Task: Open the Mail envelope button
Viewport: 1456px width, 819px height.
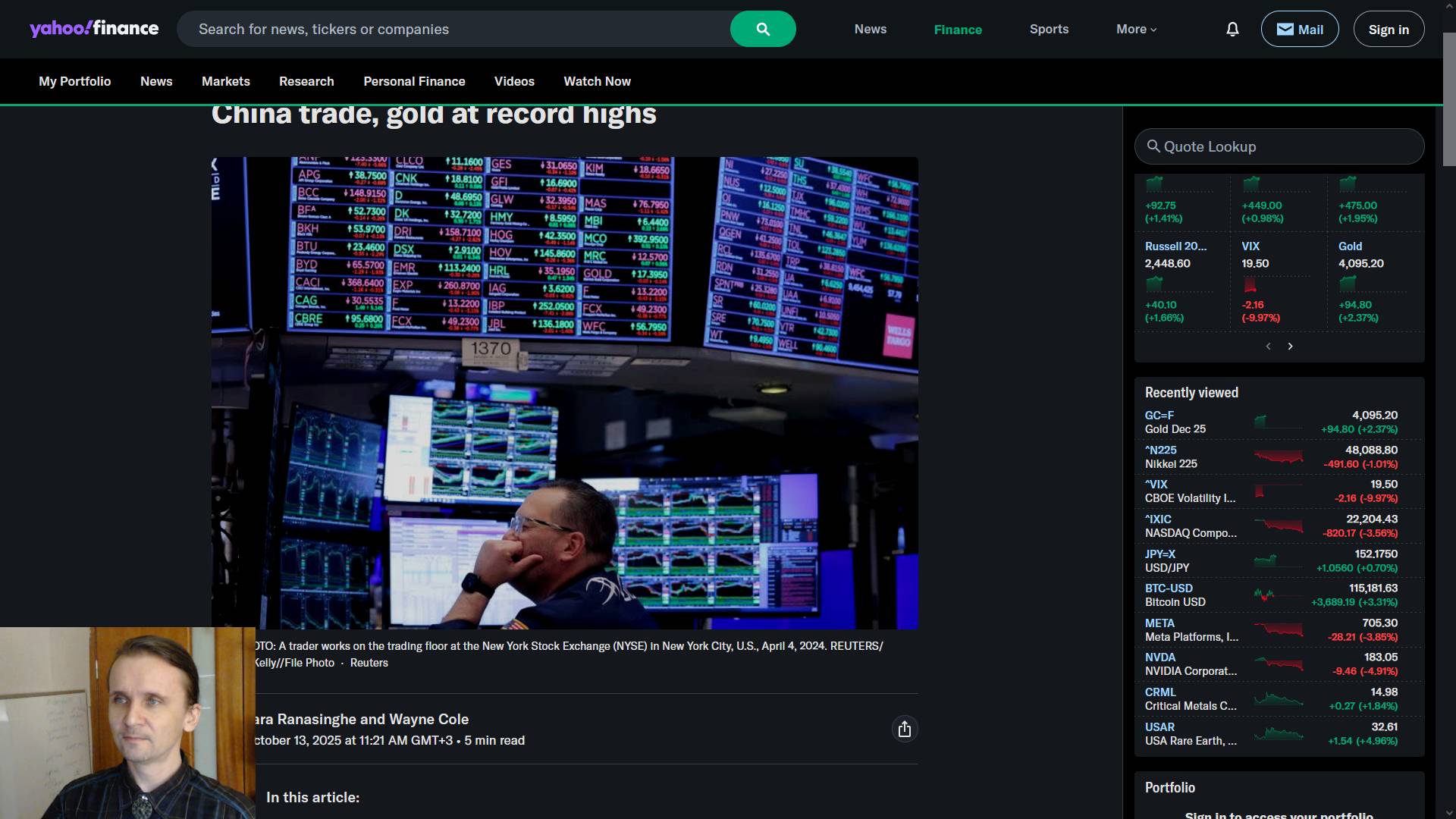Action: (x=1300, y=29)
